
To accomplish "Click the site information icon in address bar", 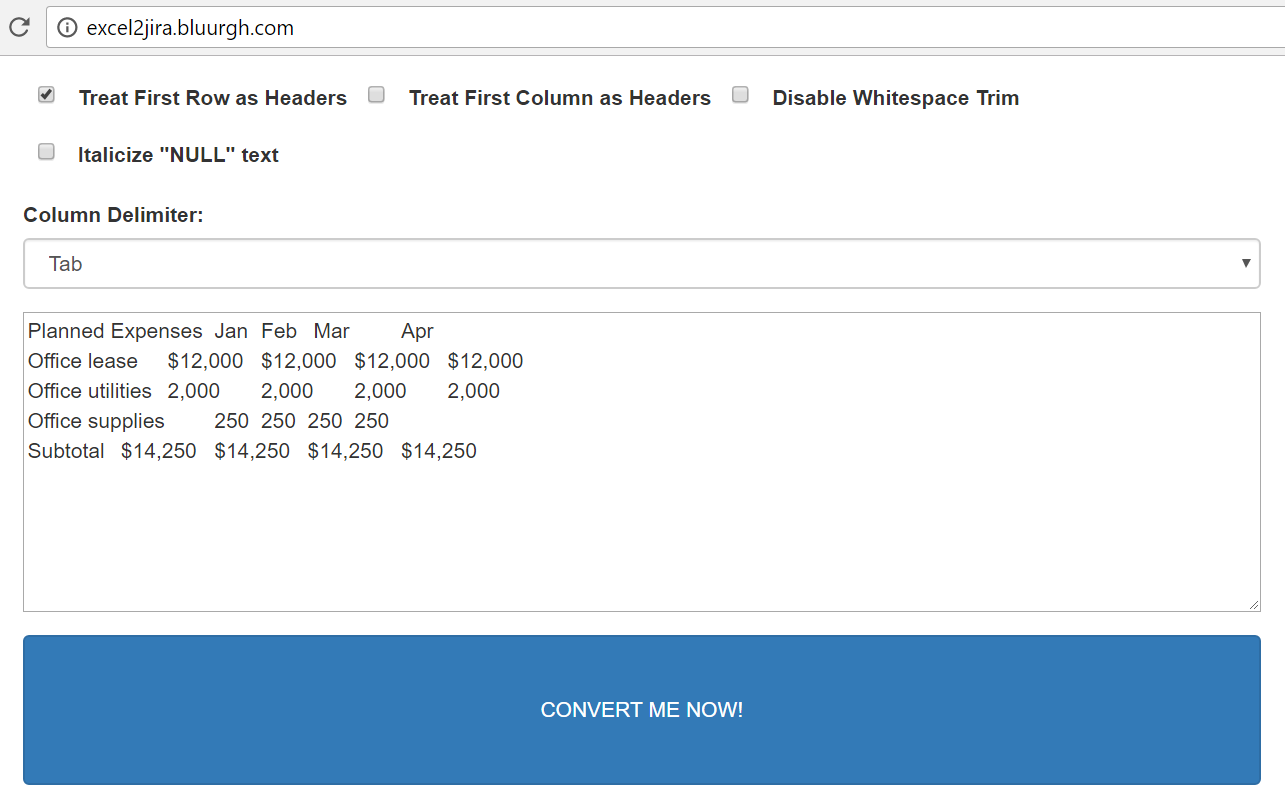I will pos(67,28).
